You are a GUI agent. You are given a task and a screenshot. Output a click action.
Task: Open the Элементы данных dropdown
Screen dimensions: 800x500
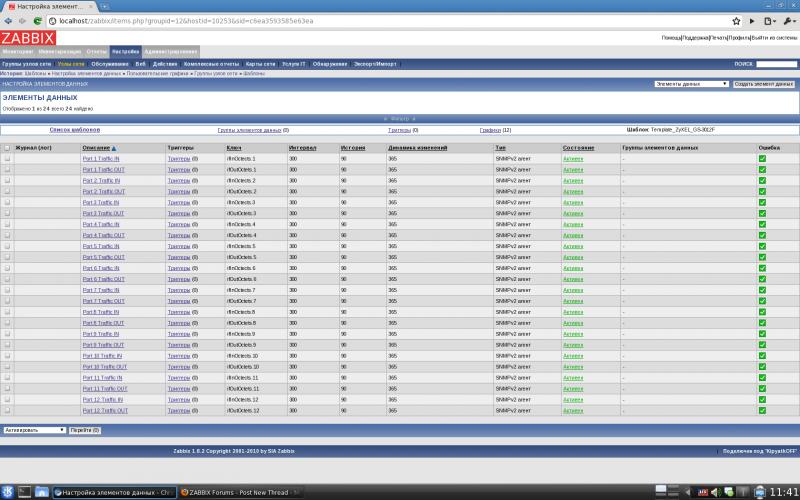[x=691, y=84]
